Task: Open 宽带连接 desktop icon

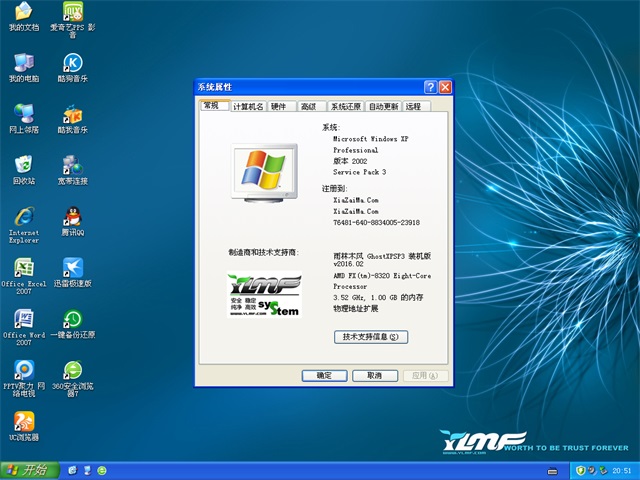Action: [x=72, y=165]
